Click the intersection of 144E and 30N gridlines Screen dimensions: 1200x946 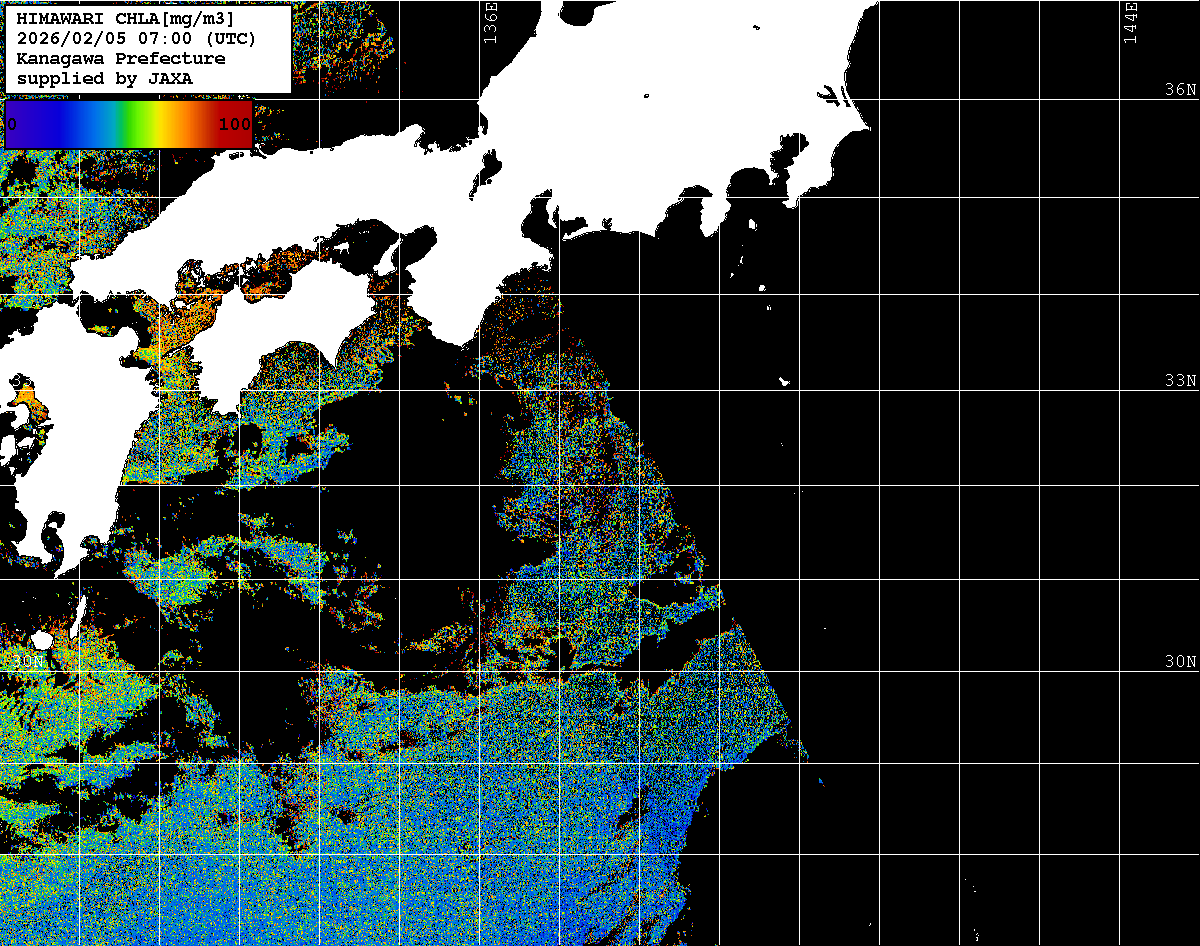[1120, 671]
